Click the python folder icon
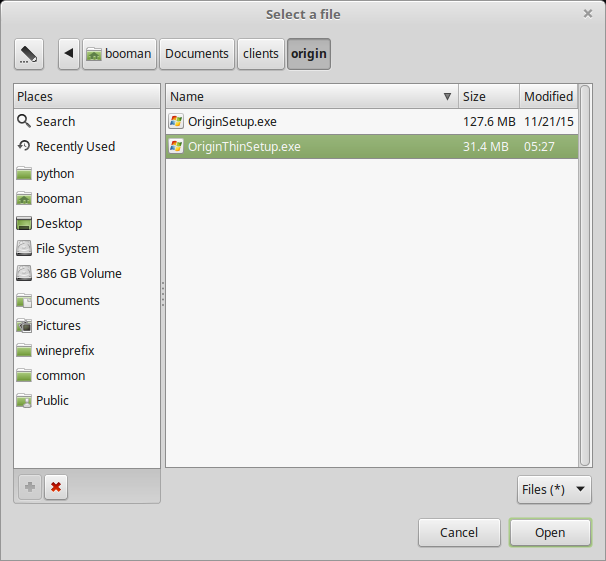Image resolution: width=606 pixels, height=561 pixels. 24,173
